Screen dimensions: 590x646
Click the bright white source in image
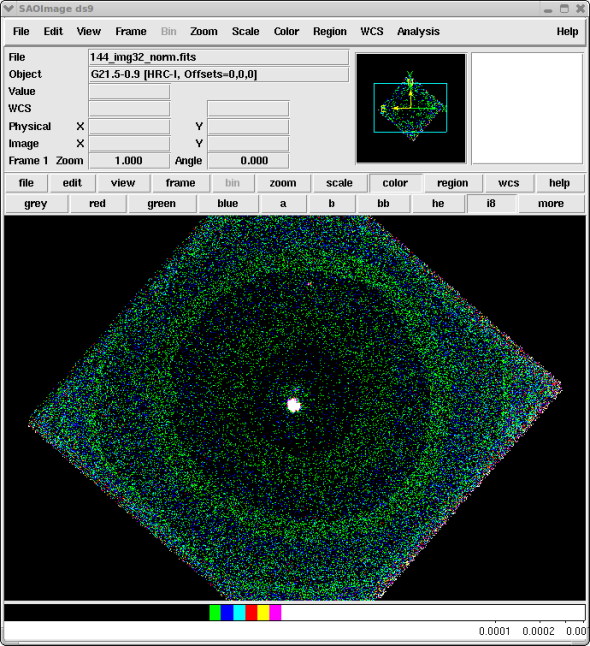(294, 405)
